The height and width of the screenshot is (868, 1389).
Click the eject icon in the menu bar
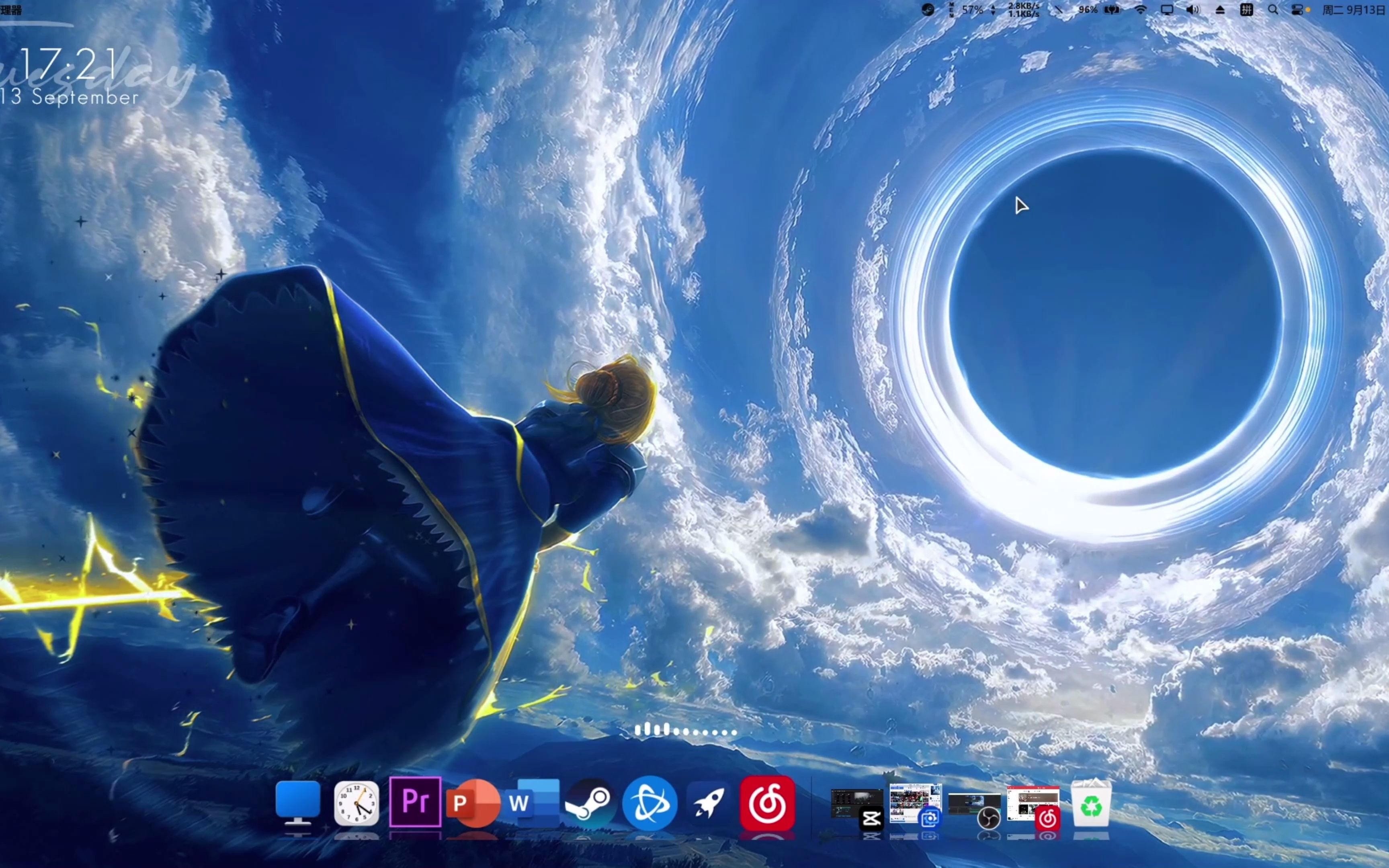1220,10
